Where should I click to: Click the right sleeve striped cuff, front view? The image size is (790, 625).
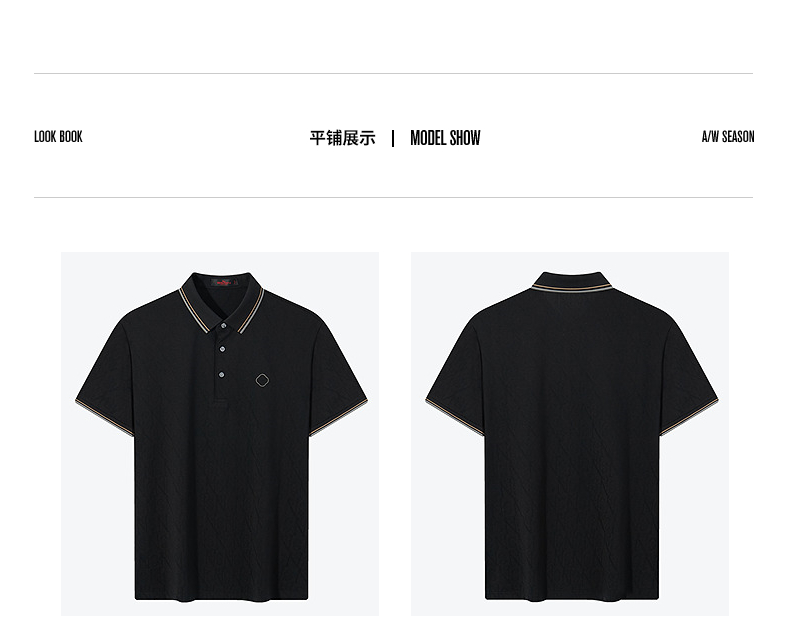tap(338, 417)
